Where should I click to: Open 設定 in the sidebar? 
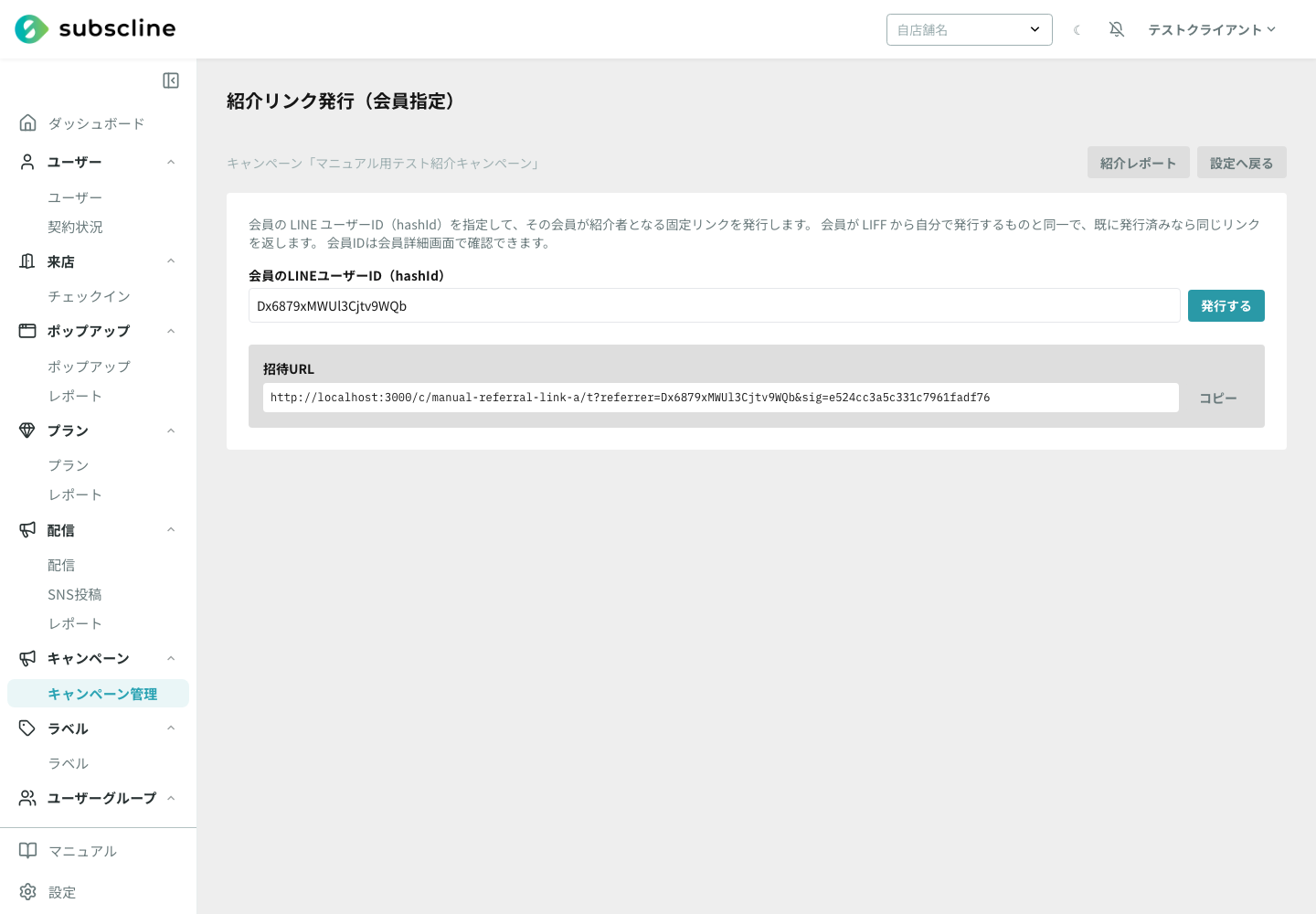[x=62, y=892]
